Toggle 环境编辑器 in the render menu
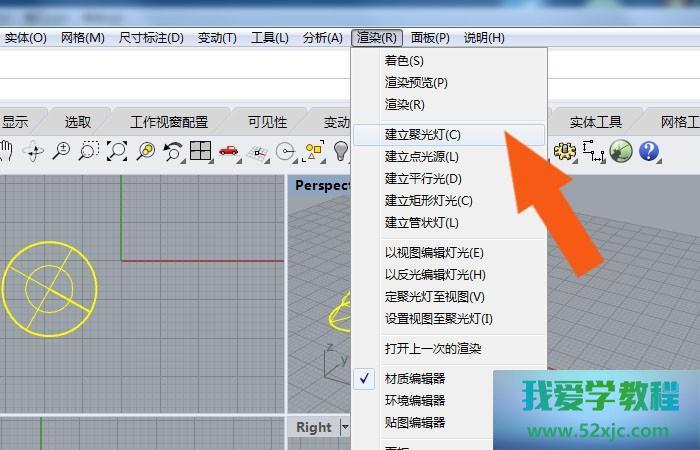This screenshot has height=450, width=700. 415,400
